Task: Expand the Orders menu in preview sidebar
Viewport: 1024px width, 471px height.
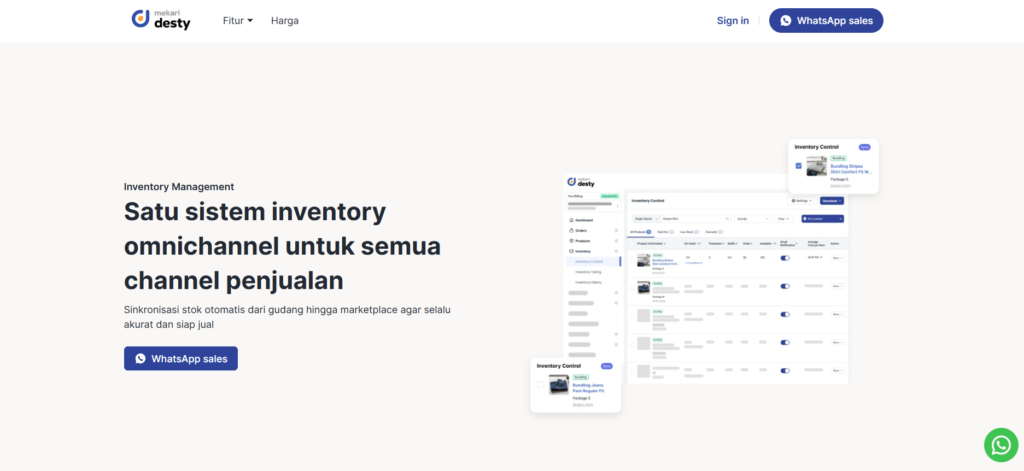Action: tap(616, 231)
